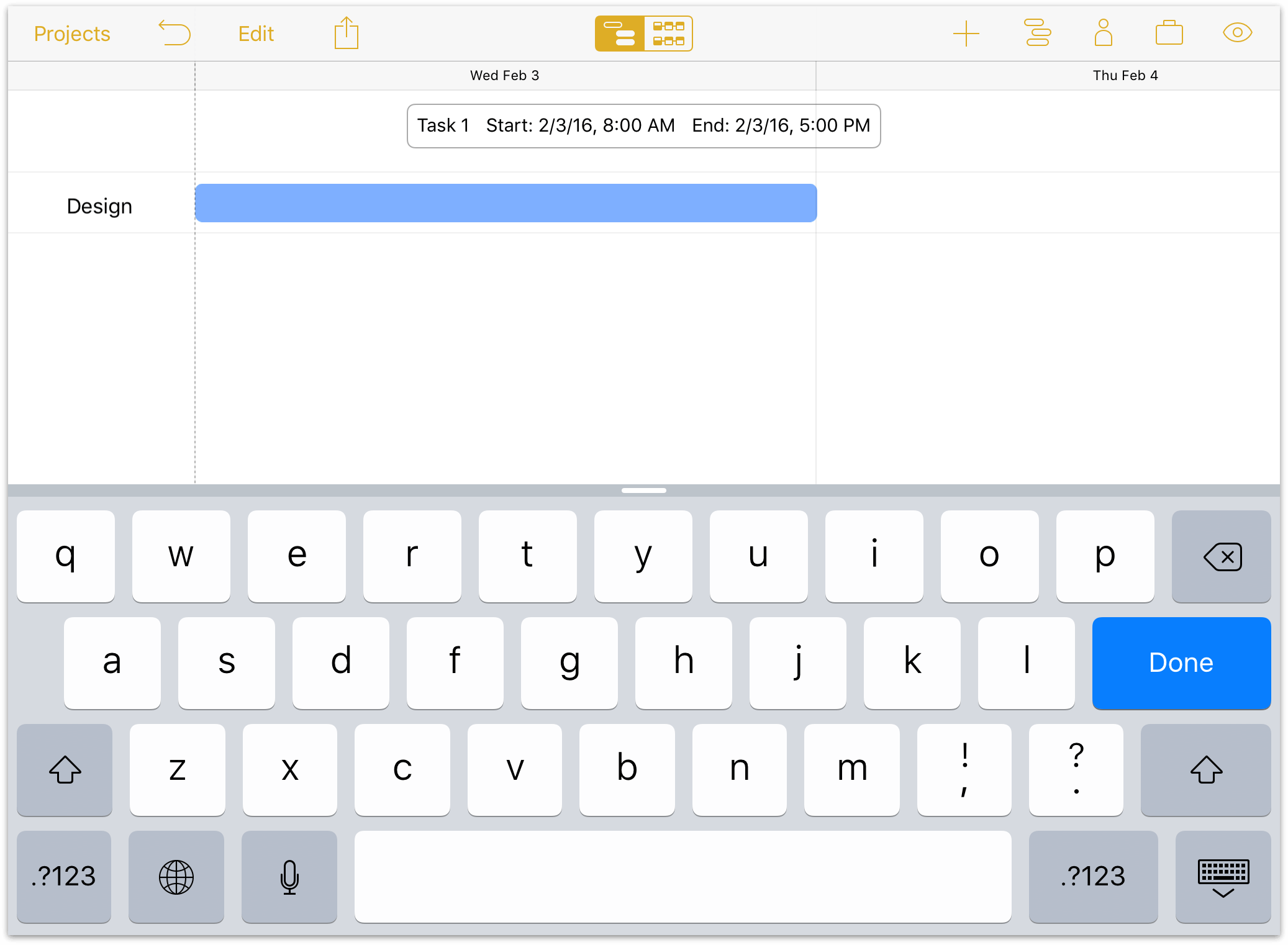The image size is (1288, 945).
Task: Tap the a key
Action: point(112,662)
